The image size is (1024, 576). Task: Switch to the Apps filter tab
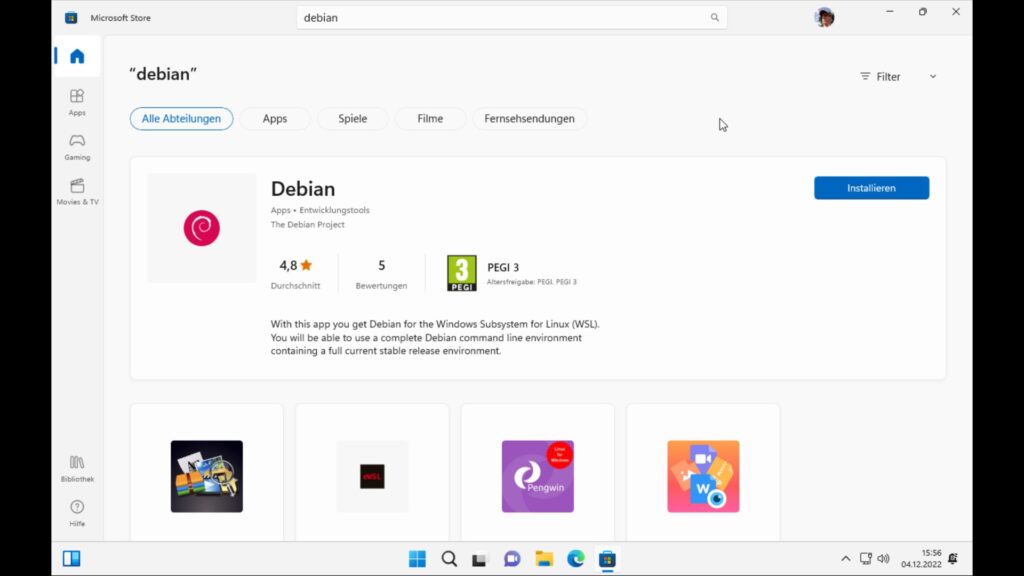point(275,119)
